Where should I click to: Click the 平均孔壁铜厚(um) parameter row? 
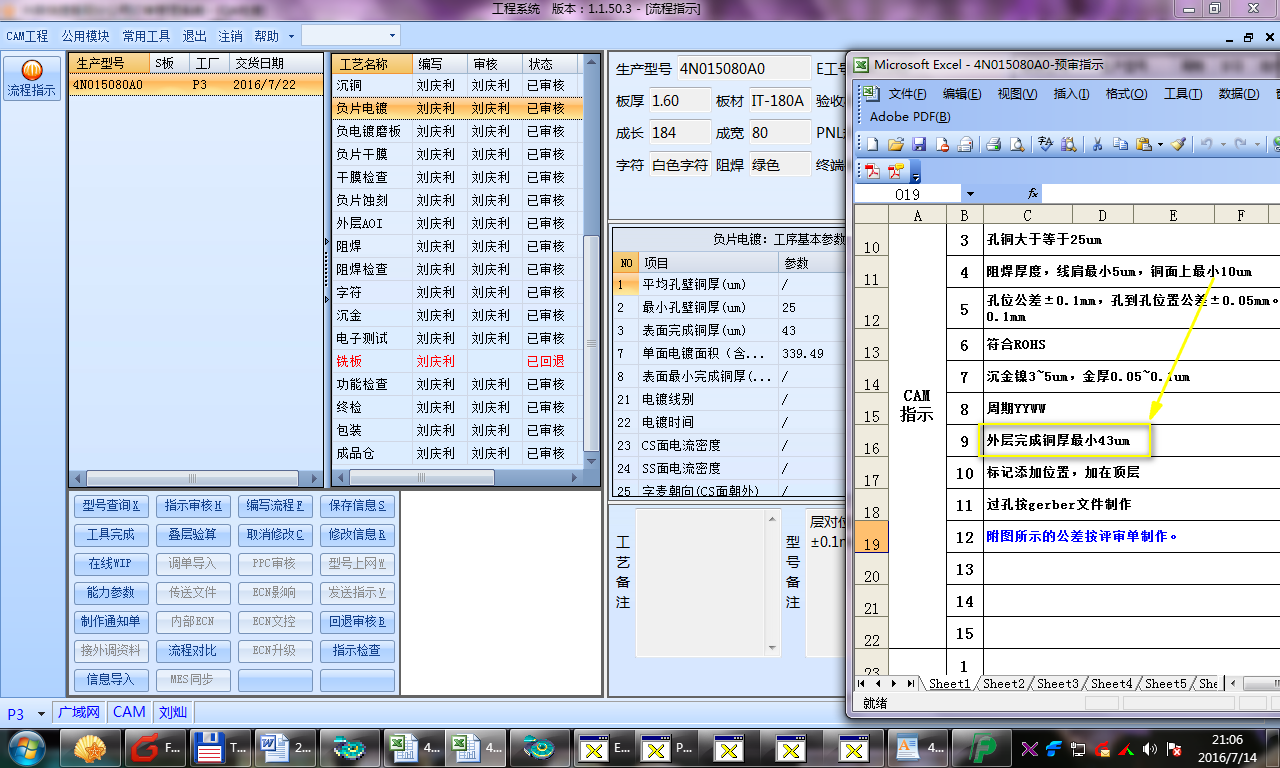pyautogui.click(x=729, y=285)
